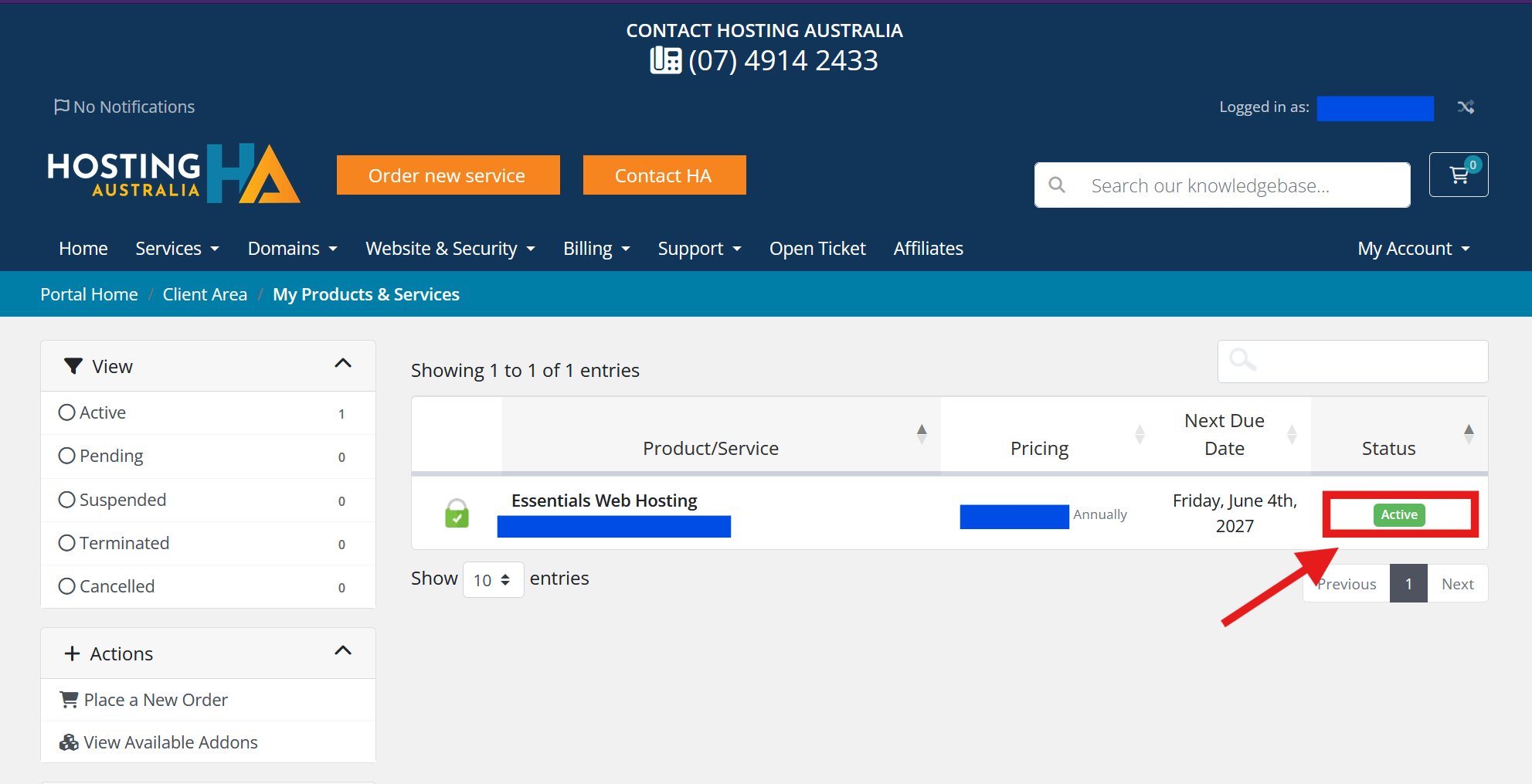The height and width of the screenshot is (784, 1532).
Task: Sort by Product/Service column arrow
Action: click(922, 434)
